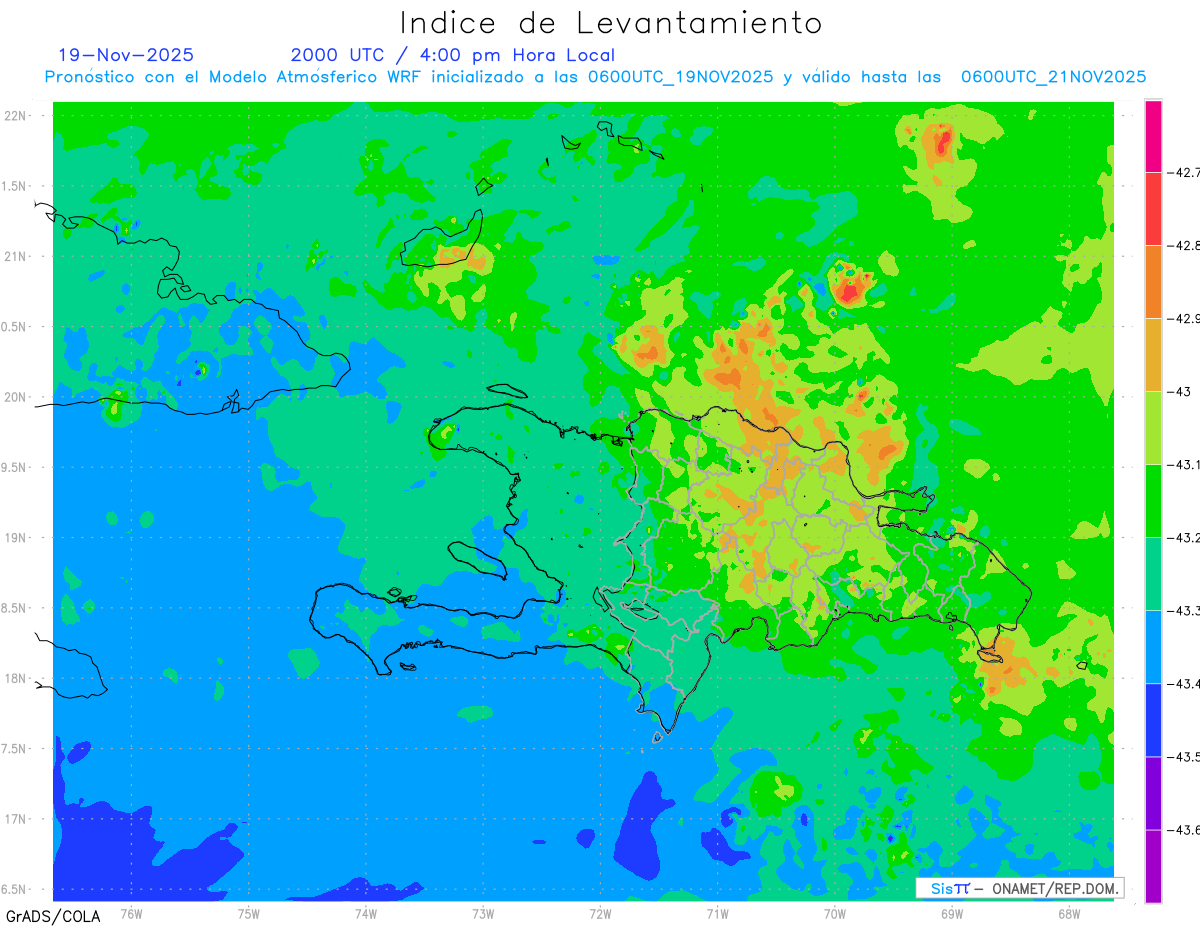Select the date text "19-Nov-2025"

pyautogui.click(x=126, y=55)
